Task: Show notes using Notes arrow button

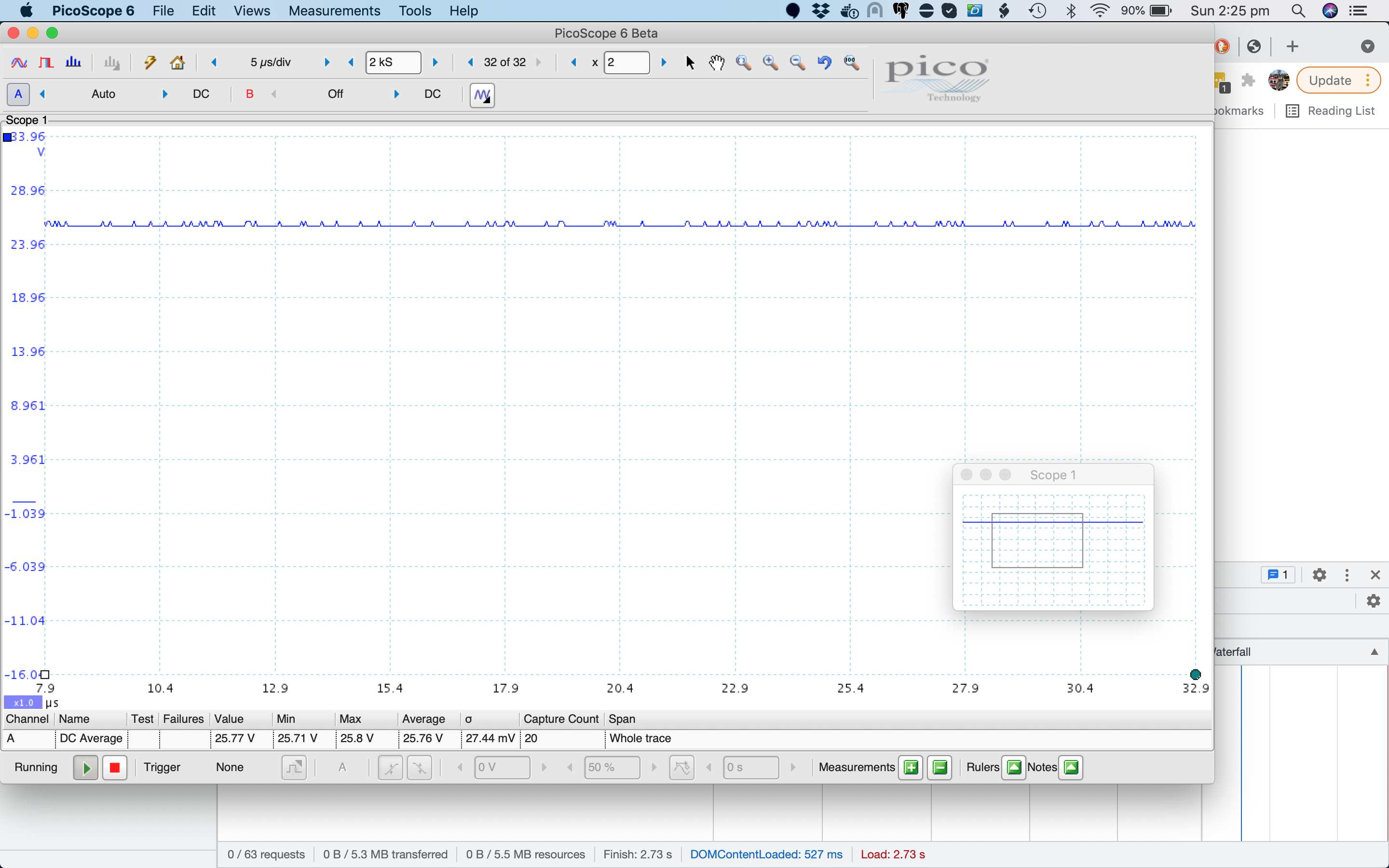Action: tap(1071, 768)
